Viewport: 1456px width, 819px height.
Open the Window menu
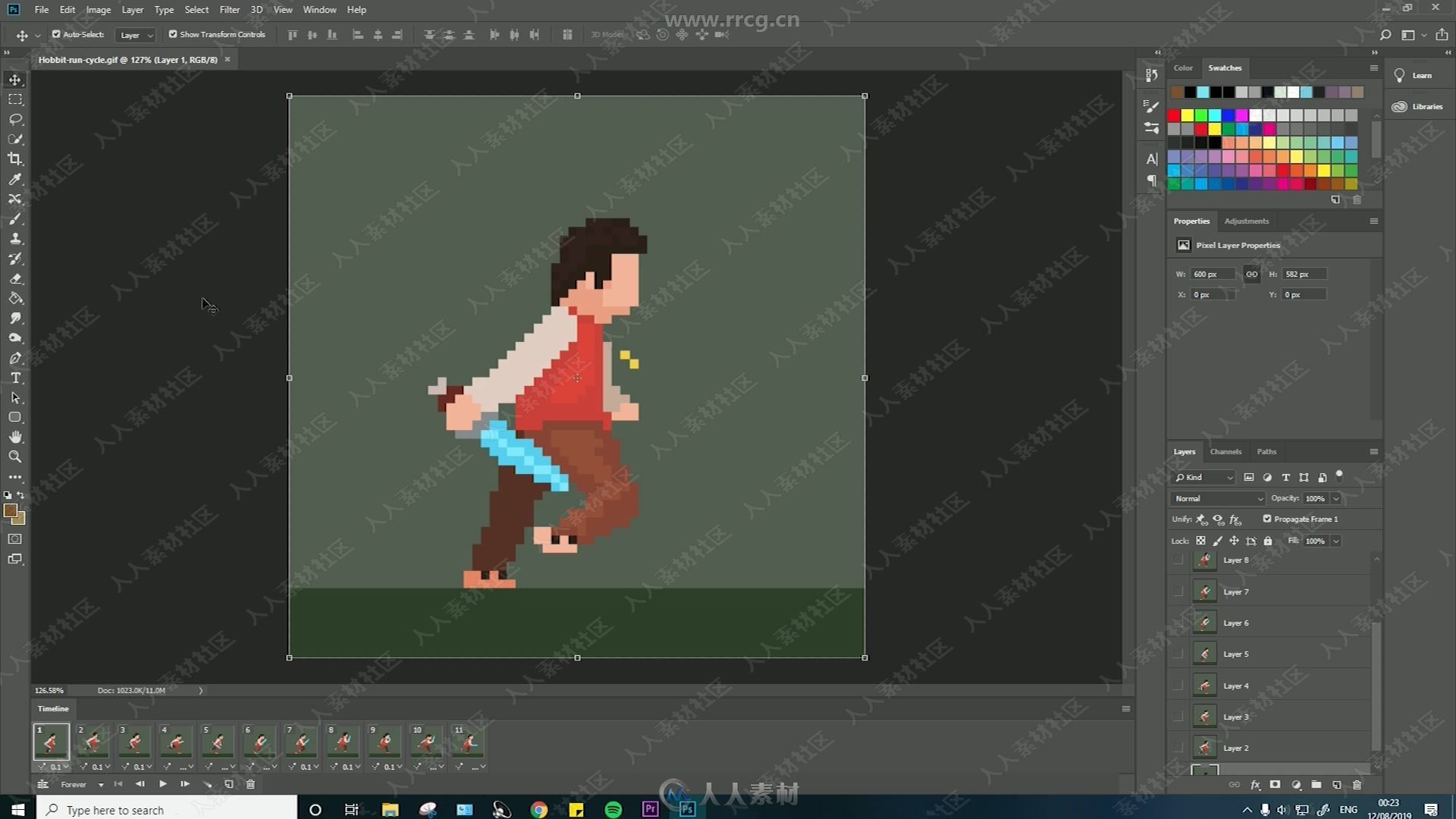319,10
